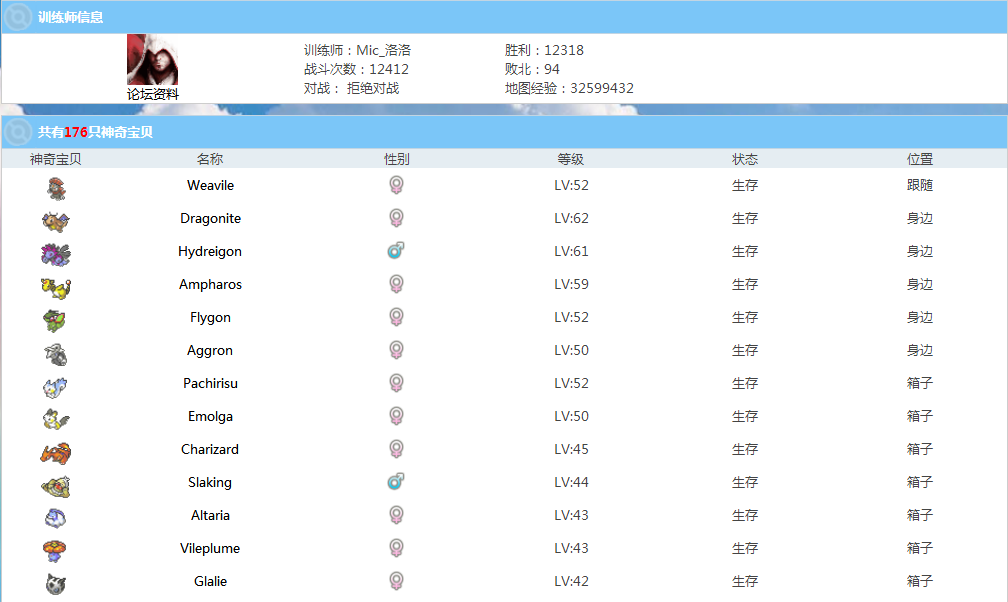Viewport: 1008px width, 602px height.
Task: Click the 等级 column header
Action: [571, 159]
